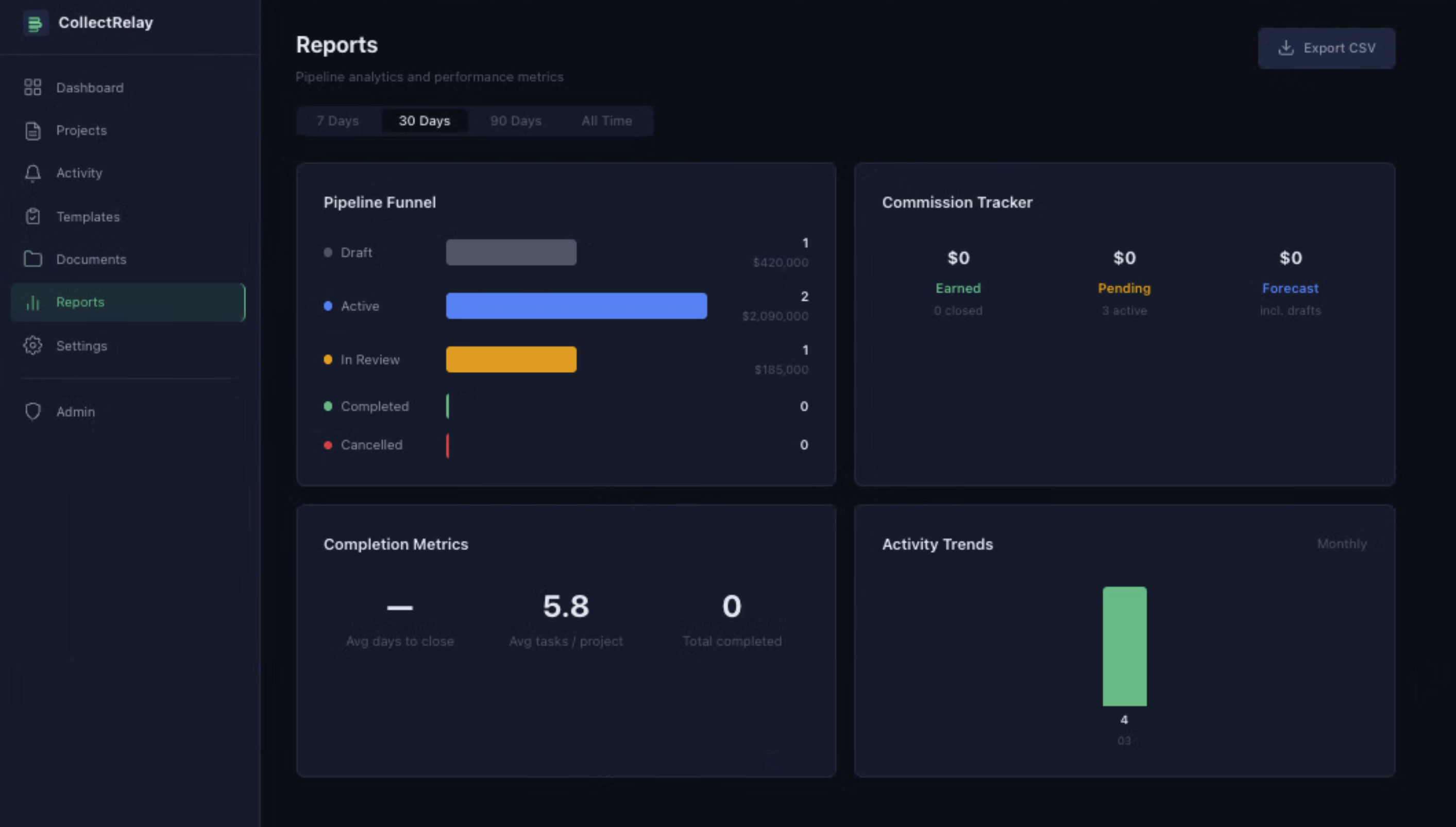The image size is (1456, 827).
Task: Select the green bar in Activity Trends
Action: point(1124,646)
